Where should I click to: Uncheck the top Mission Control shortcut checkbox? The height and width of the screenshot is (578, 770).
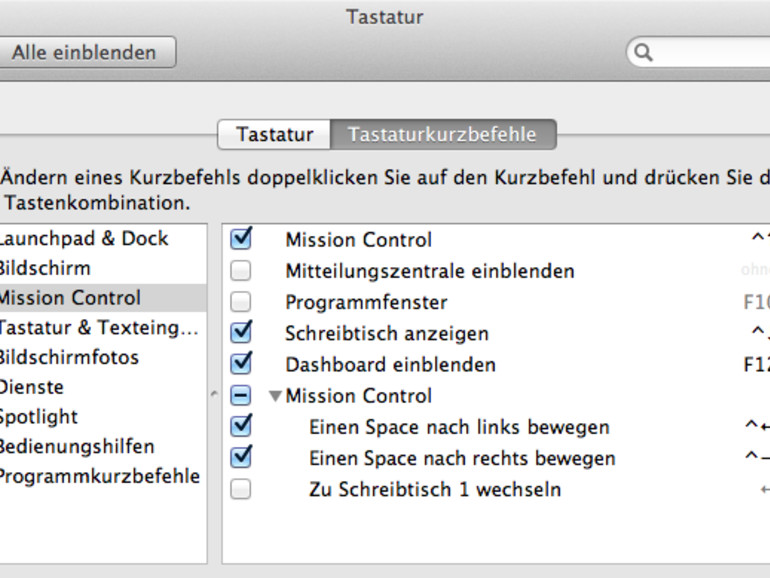coord(241,239)
